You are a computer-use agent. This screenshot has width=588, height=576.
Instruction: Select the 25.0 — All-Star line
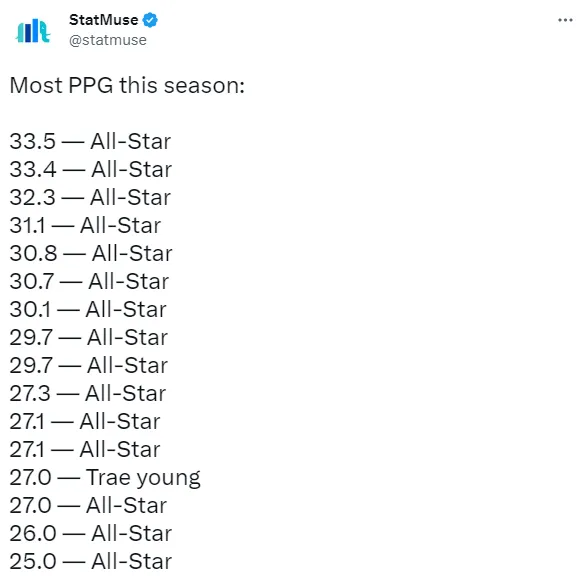click(x=91, y=561)
